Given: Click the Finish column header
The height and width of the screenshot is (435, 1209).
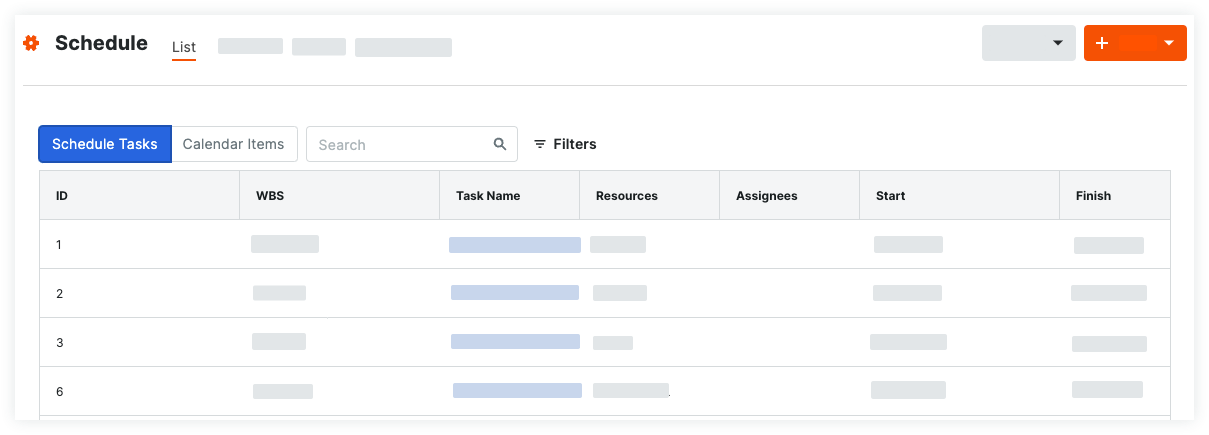Looking at the screenshot, I should coord(1093,196).
